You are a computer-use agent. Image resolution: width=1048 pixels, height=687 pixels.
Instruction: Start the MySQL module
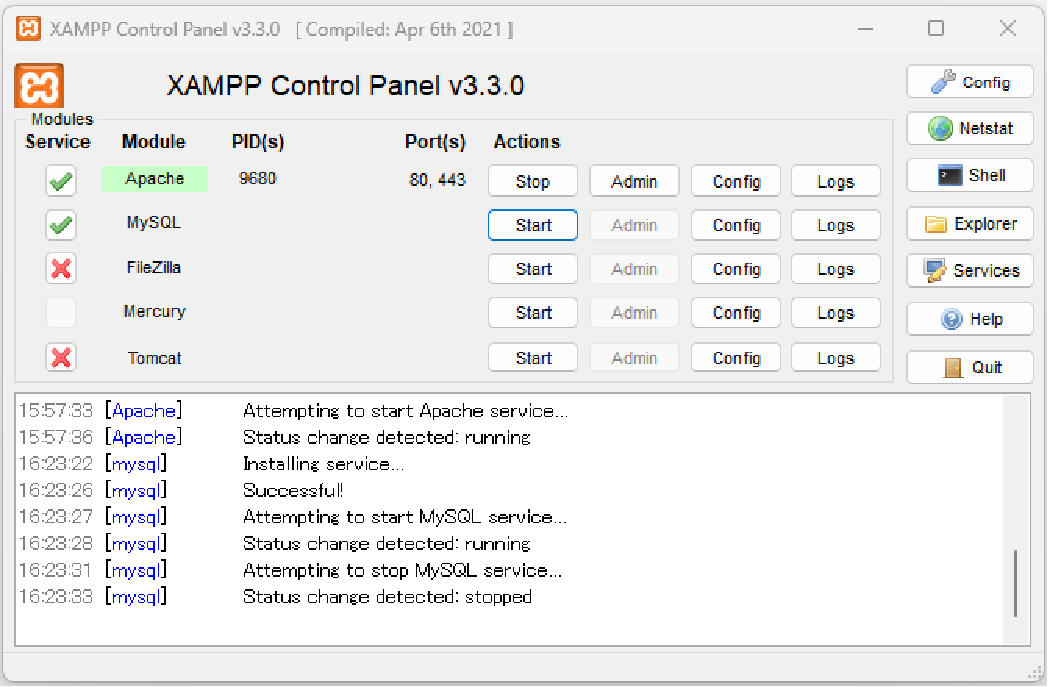pos(533,225)
